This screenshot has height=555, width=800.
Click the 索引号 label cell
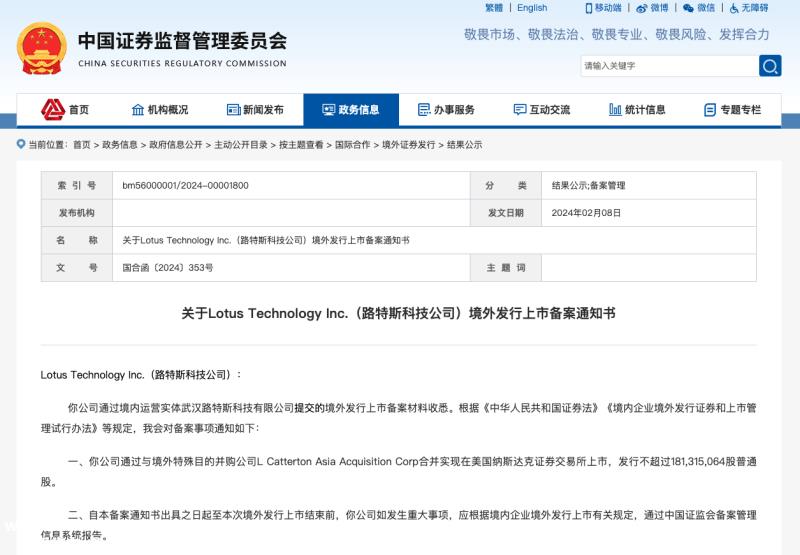(77, 186)
